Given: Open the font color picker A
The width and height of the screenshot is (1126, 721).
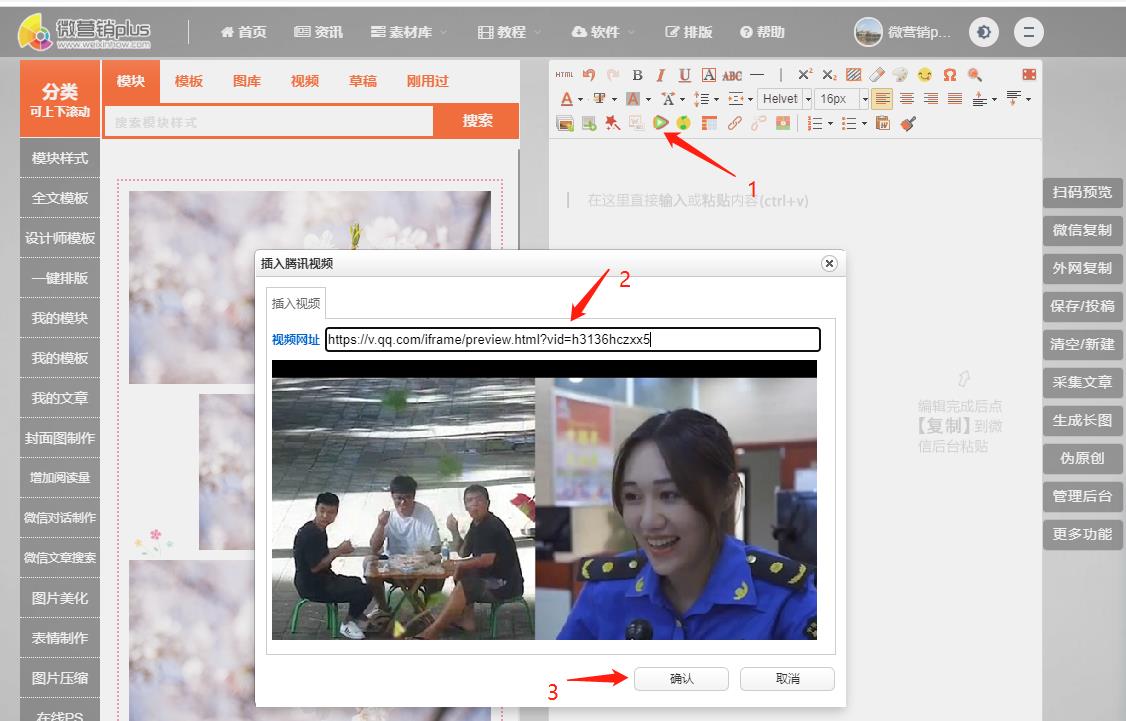Looking at the screenshot, I should [567, 99].
